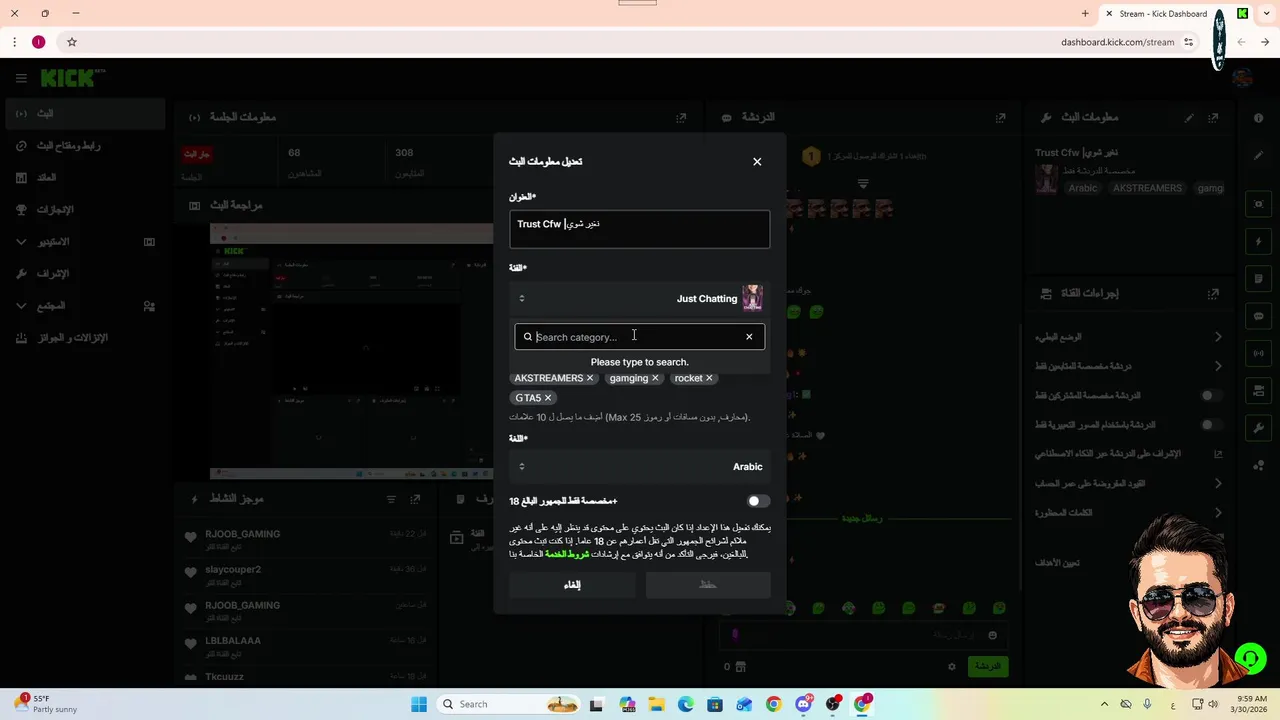Open the AI chat moderation external link
Screen dimensions: 1280x720
point(1218,454)
